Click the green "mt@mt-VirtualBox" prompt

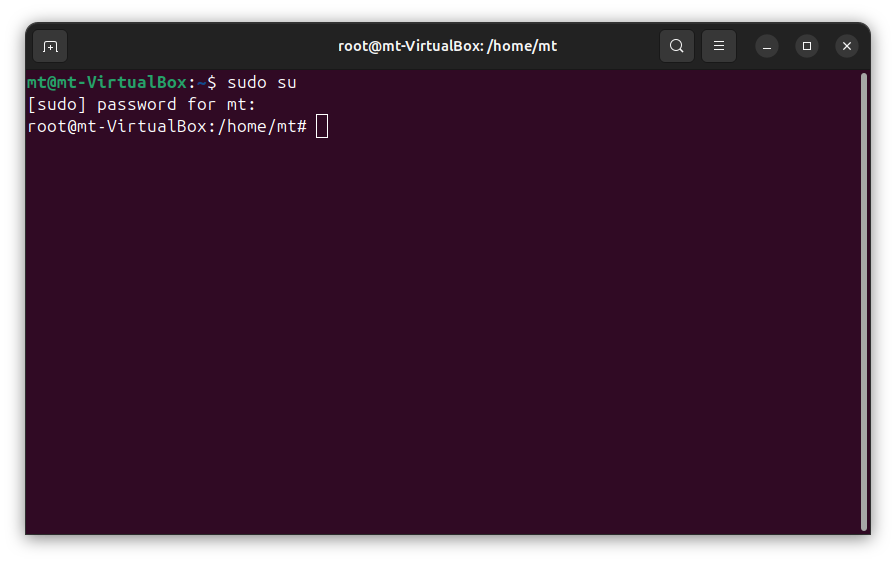click(x=107, y=82)
